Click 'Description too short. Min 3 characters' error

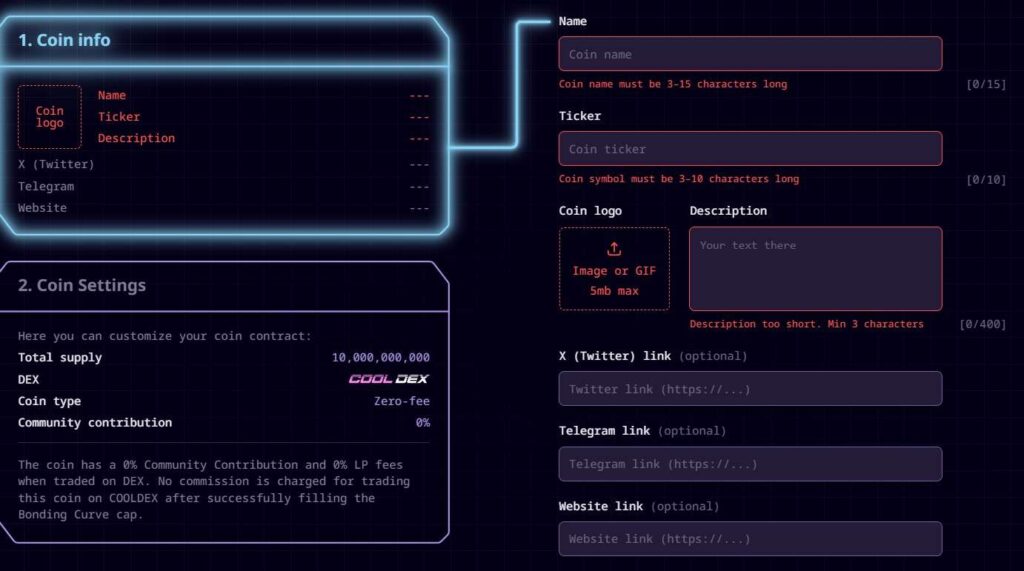(x=807, y=324)
